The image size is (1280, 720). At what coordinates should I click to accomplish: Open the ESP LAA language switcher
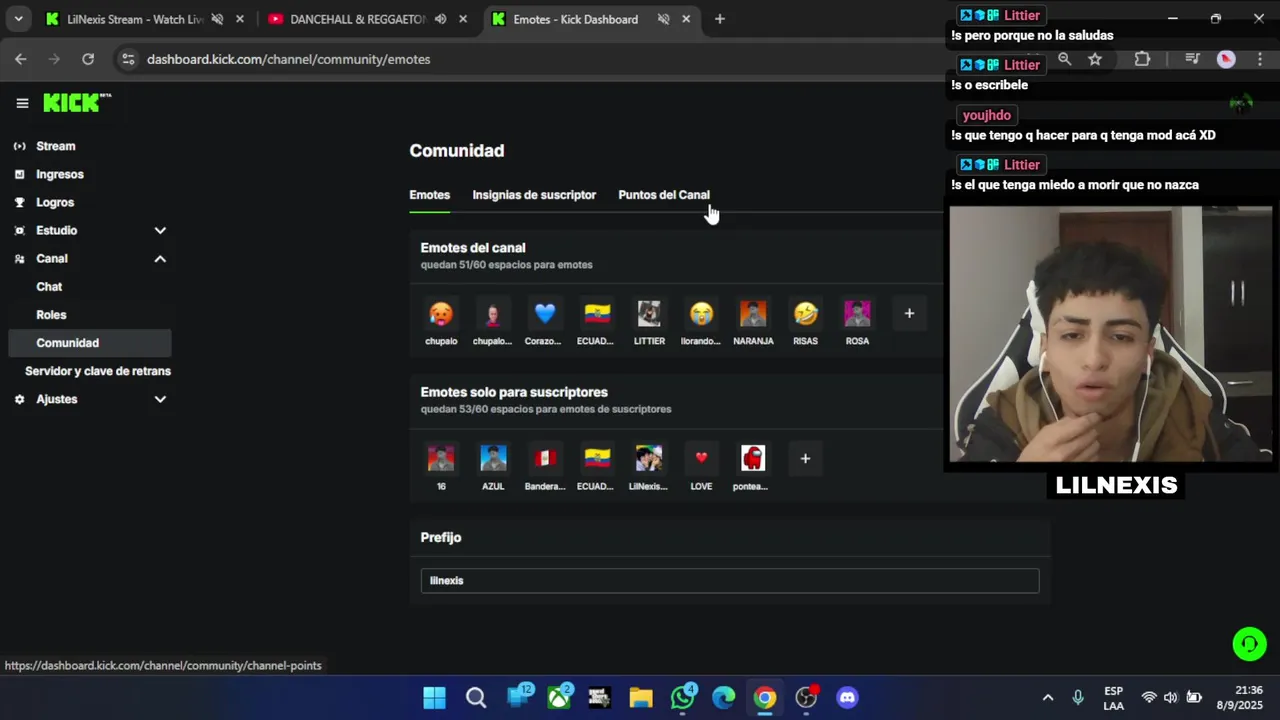point(1113,698)
